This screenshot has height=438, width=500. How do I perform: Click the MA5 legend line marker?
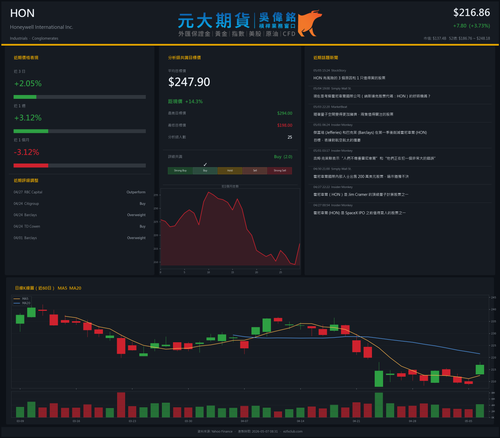pos(17,299)
